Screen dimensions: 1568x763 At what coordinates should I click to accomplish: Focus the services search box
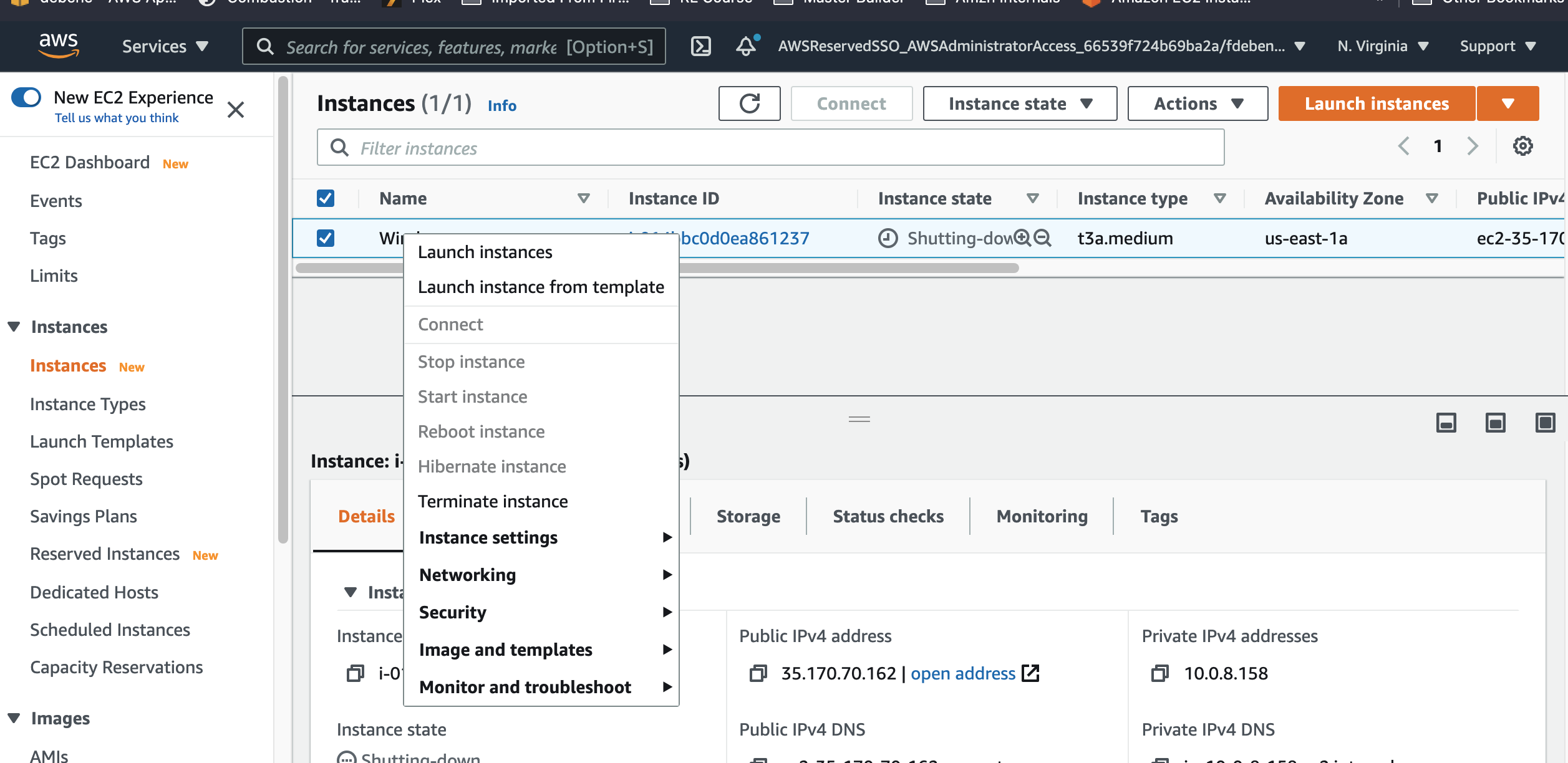tap(453, 46)
